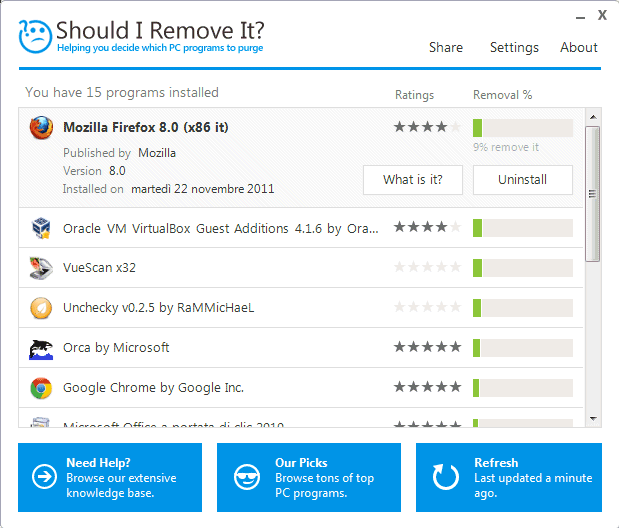Click the Our Picks sunglasses face icon
This screenshot has height=528, width=619.
click(x=247, y=477)
